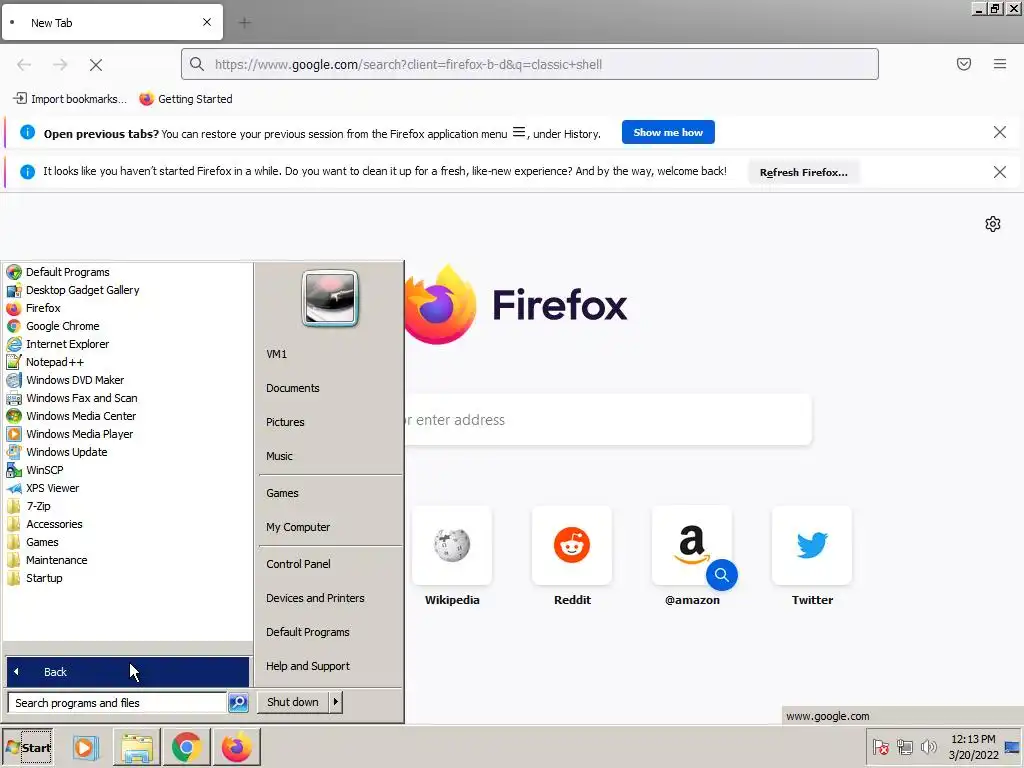Open Windows Update

pos(57,452)
